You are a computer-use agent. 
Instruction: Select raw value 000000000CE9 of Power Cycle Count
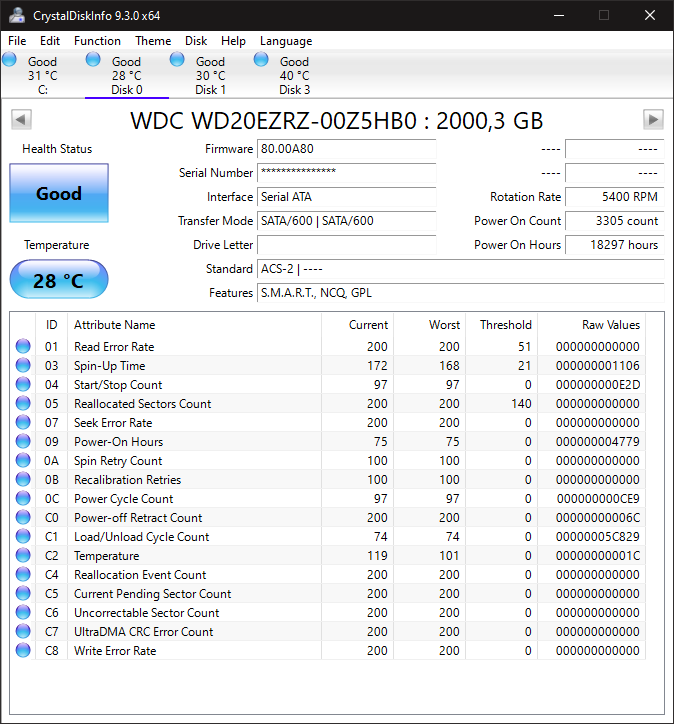click(597, 499)
